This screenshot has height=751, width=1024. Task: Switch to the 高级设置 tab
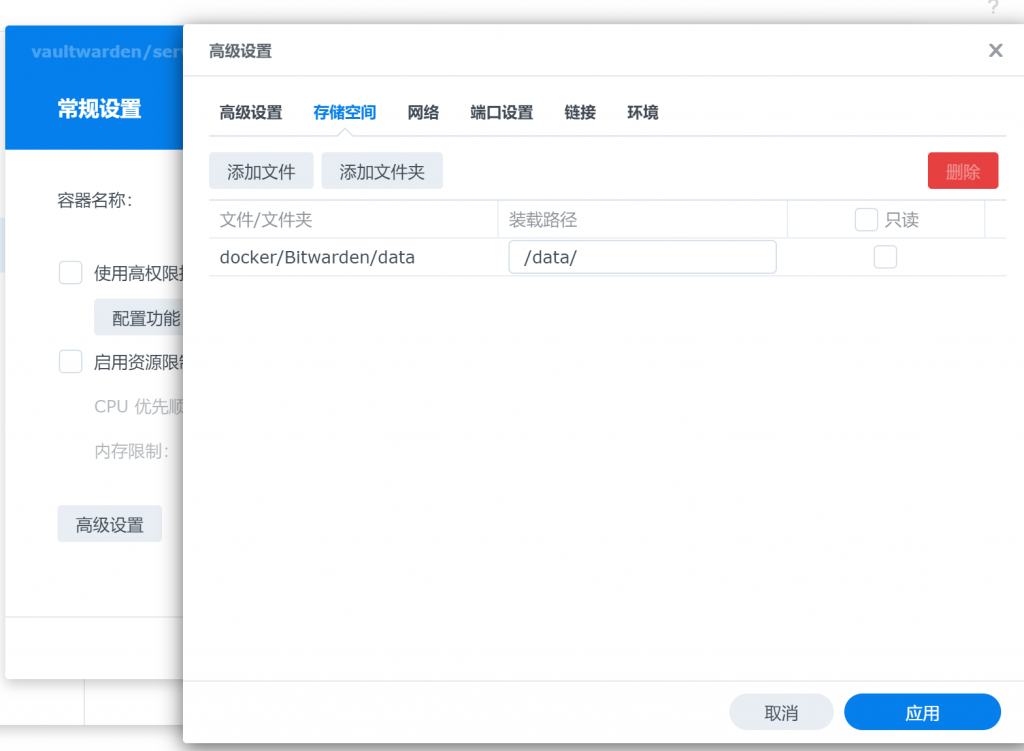(x=250, y=113)
